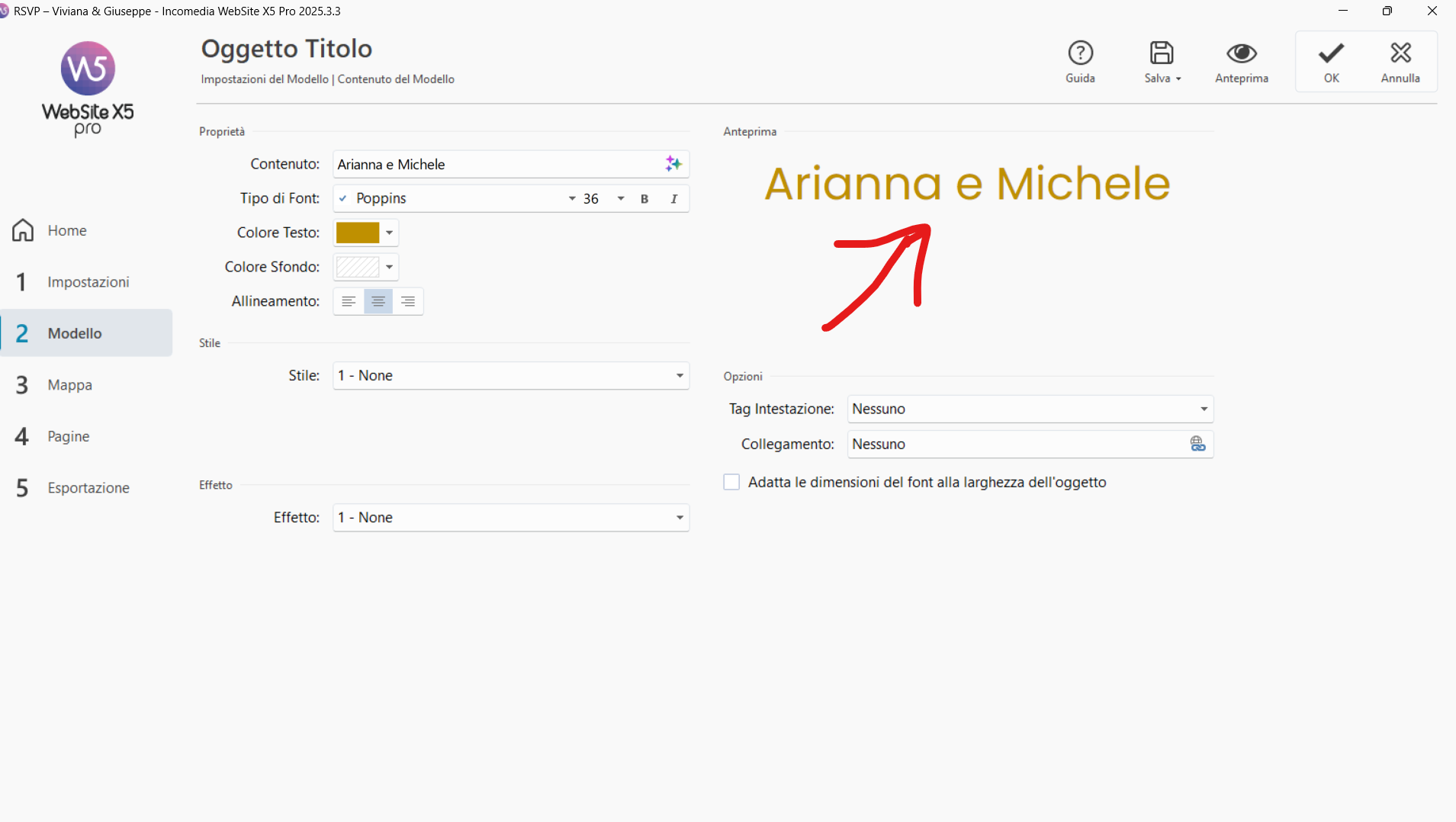Open the Colore Testo color swatch

pyautogui.click(x=358, y=233)
